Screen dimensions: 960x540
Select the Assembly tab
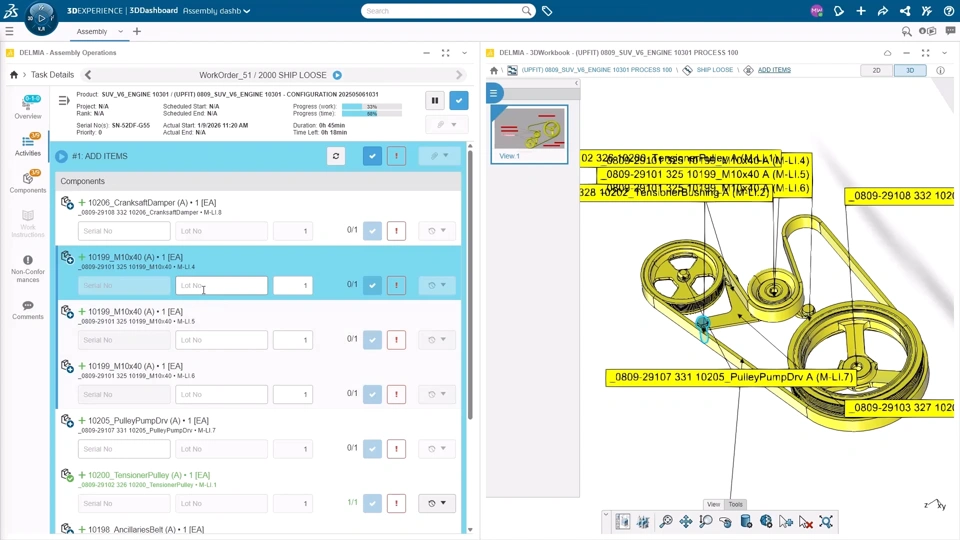pos(92,31)
